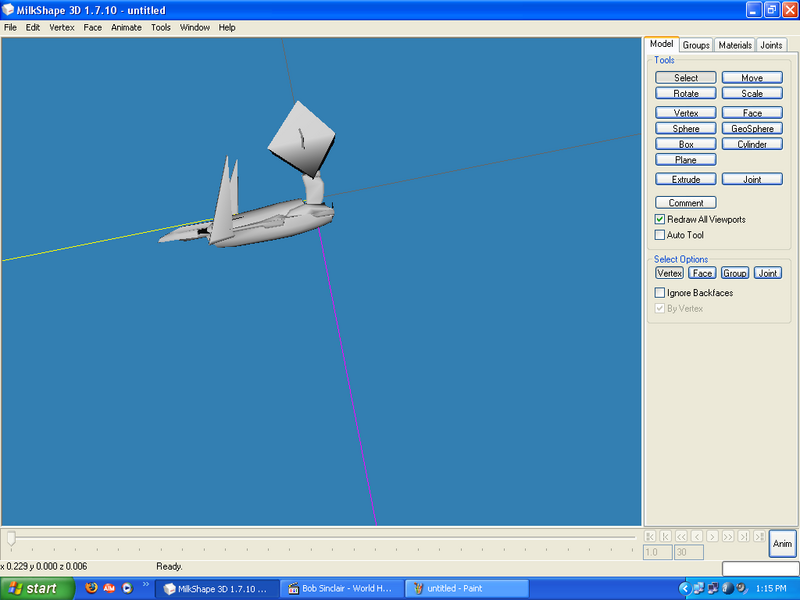Set selection mode to Vertex
Viewport: 800px width, 600px height.
669,273
